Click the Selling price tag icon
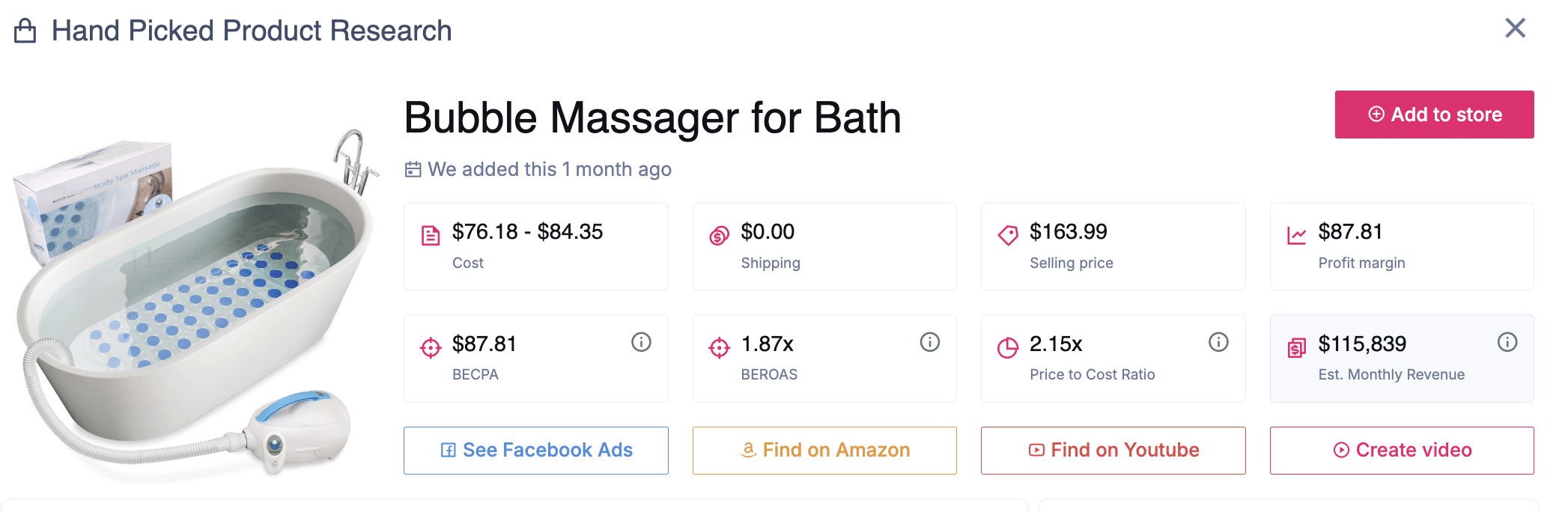This screenshot has width=1568, height=512. click(x=1008, y=236)
